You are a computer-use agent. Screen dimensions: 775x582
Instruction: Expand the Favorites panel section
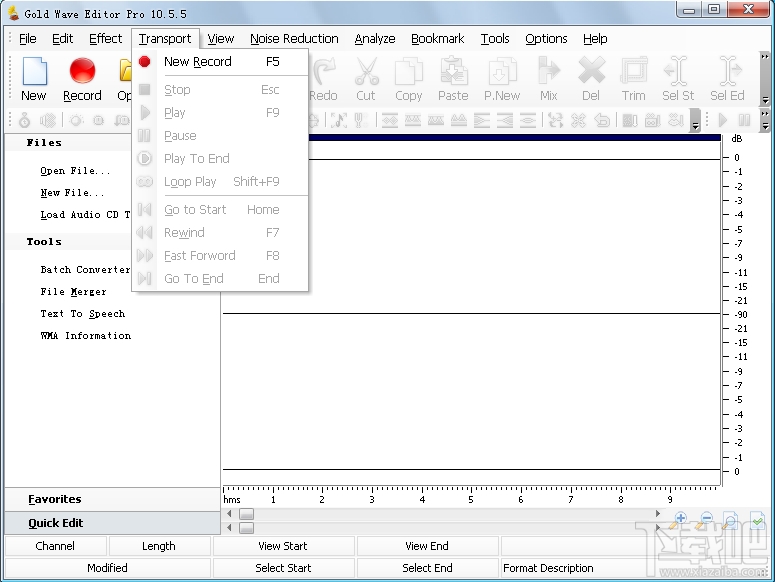[112, 499]
